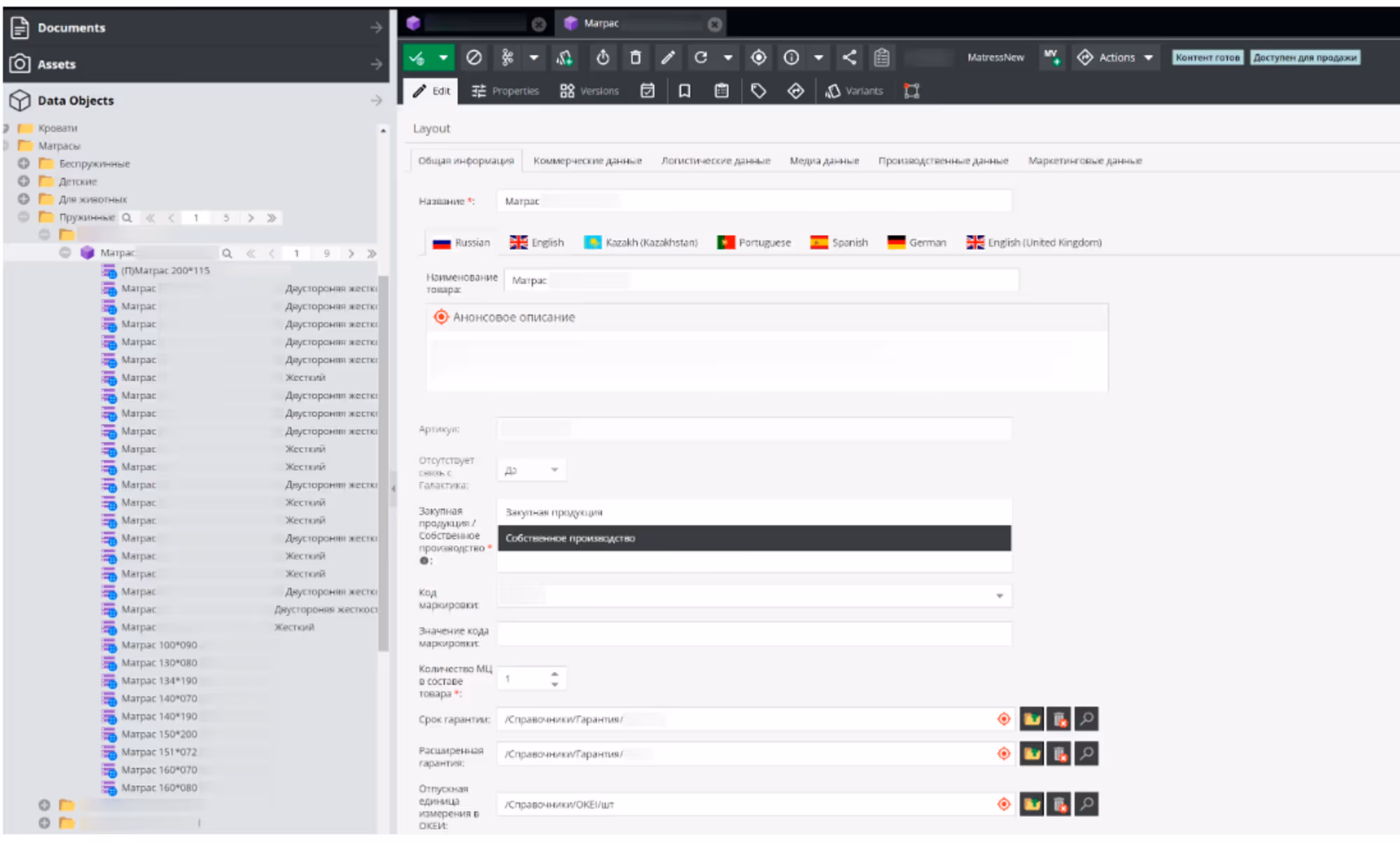
Task: Click folder icon for 'Срок гарантии' row
Action: pyautogui.click(x=1032, y=719)
